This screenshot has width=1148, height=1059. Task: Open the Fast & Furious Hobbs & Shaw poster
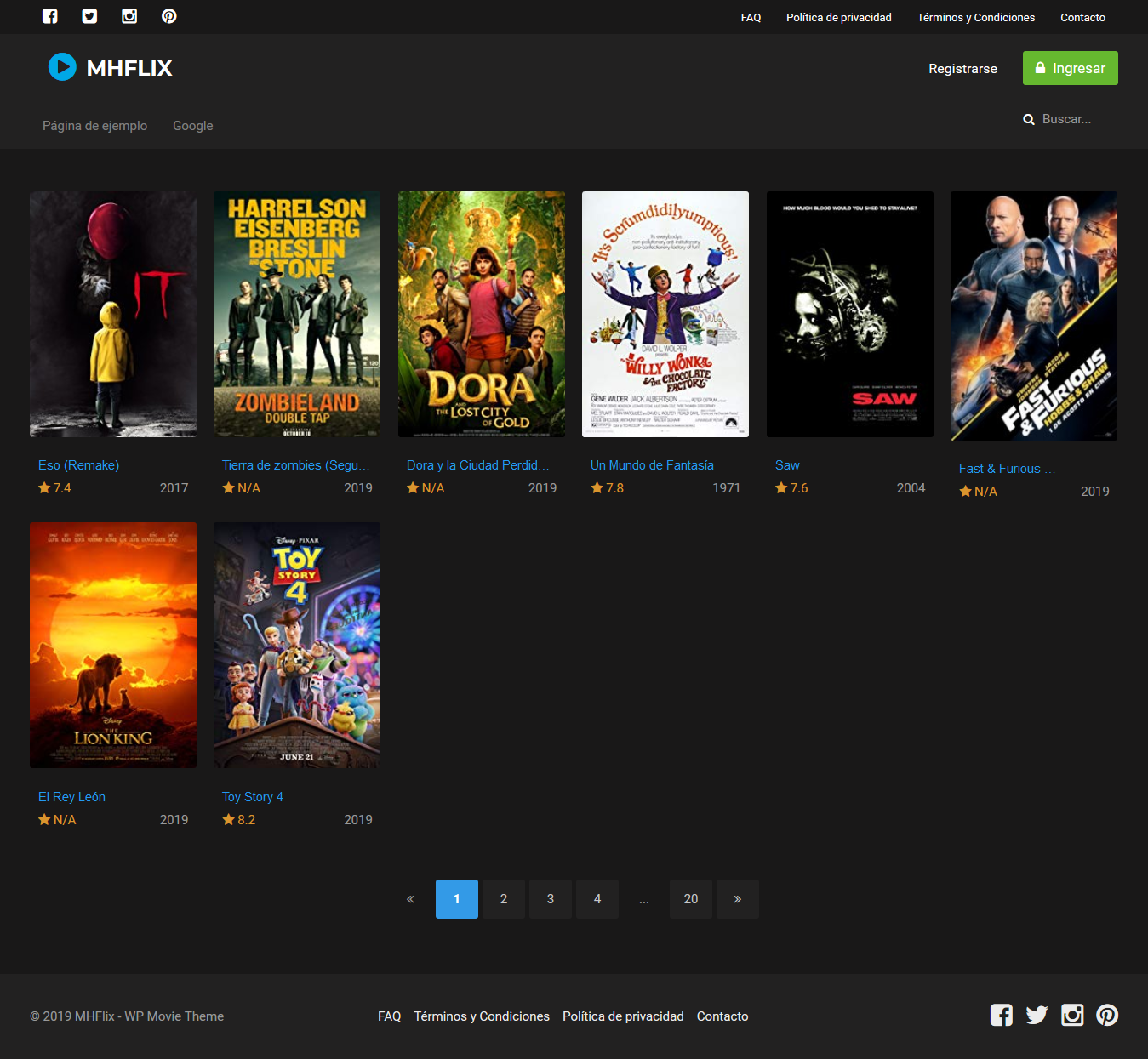click(x=1034, y=316)
